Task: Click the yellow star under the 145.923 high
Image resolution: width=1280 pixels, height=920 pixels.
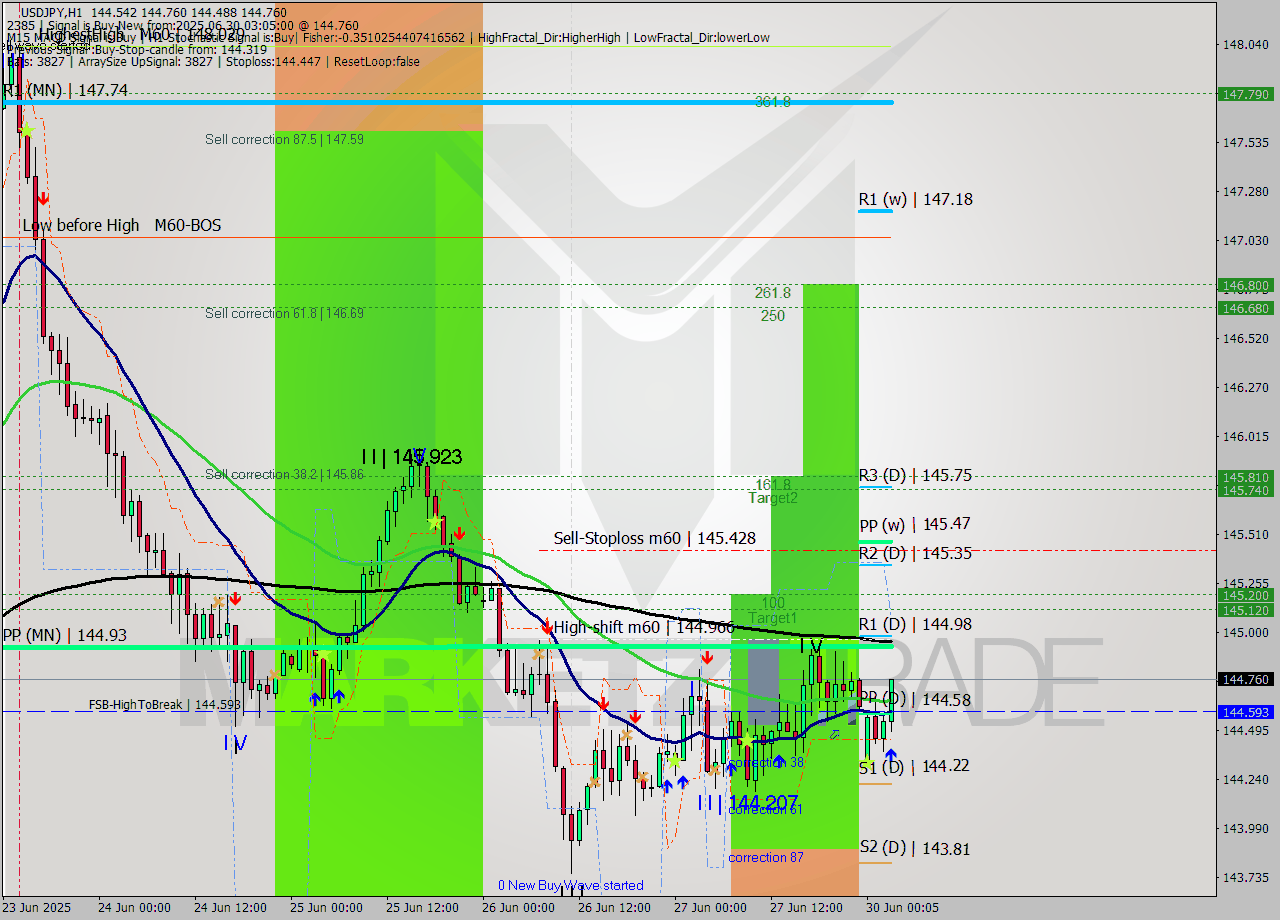Action: coord(434,522)
